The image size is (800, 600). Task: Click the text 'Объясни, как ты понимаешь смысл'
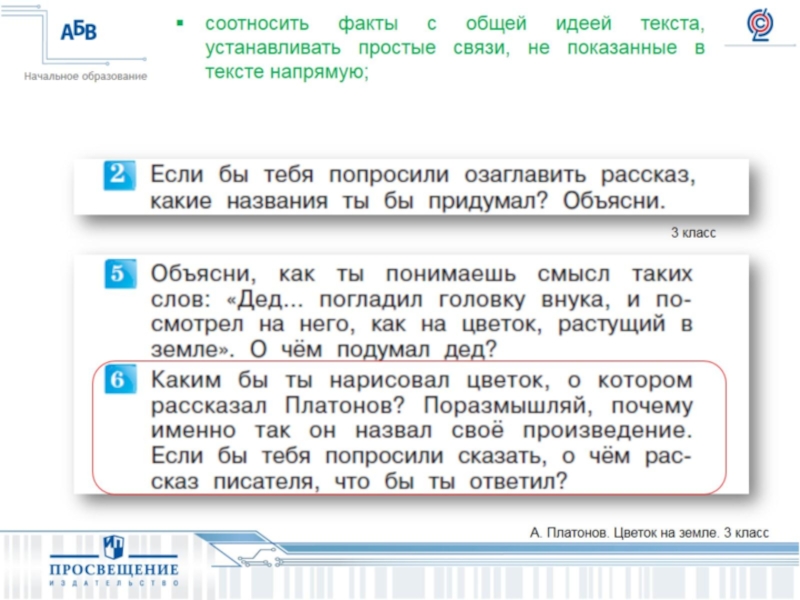coord(380,274)
